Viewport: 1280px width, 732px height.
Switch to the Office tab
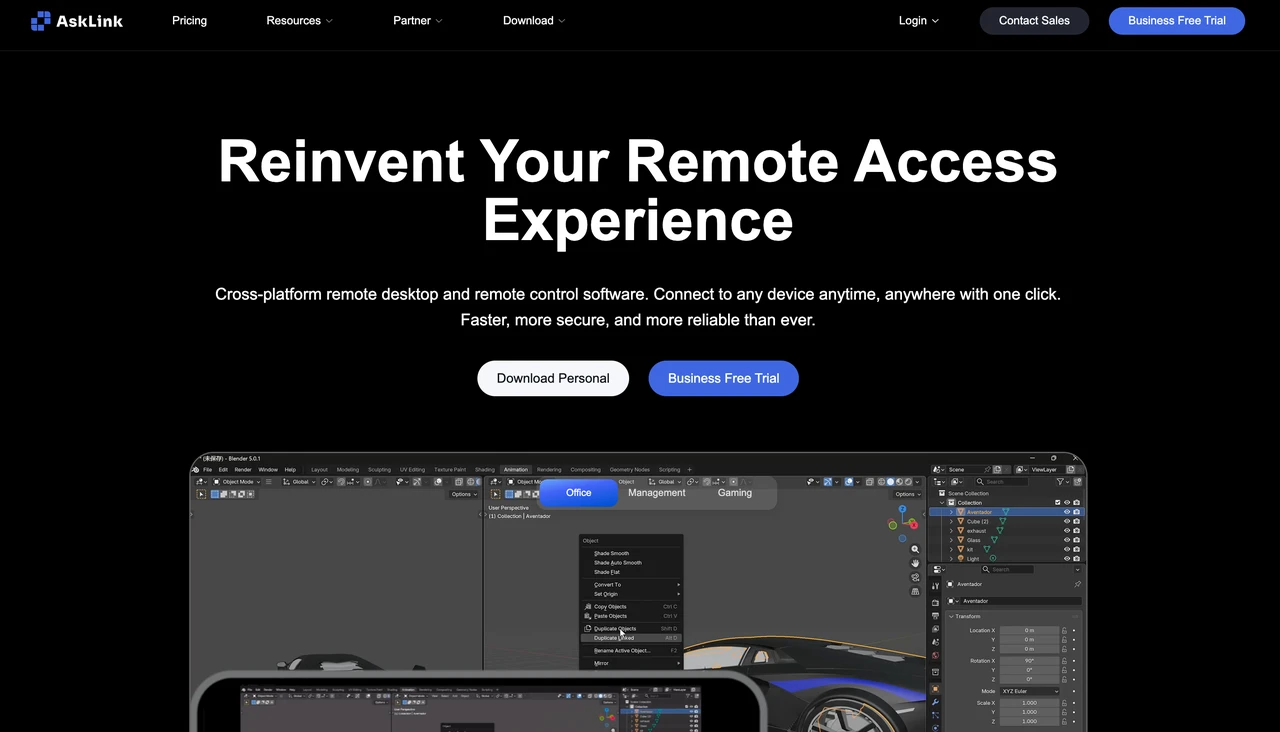pos(578,493)
